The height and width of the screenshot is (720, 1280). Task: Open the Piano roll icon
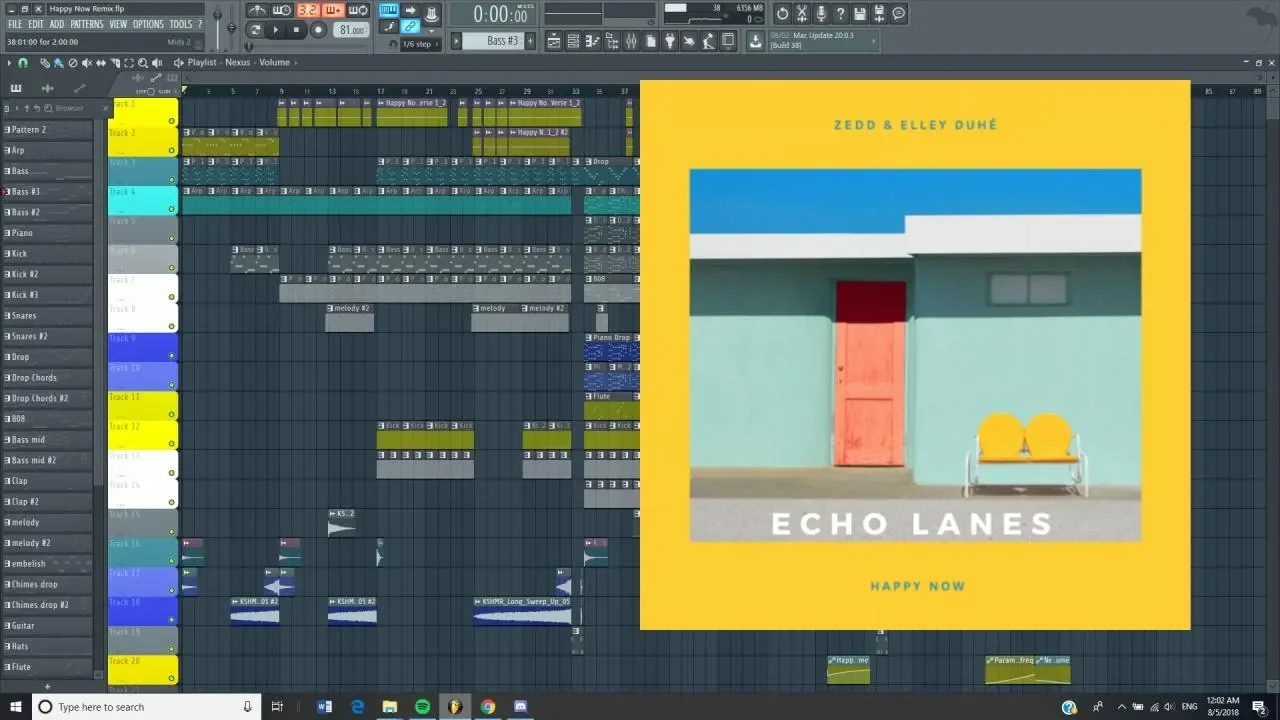click(592, 41)
